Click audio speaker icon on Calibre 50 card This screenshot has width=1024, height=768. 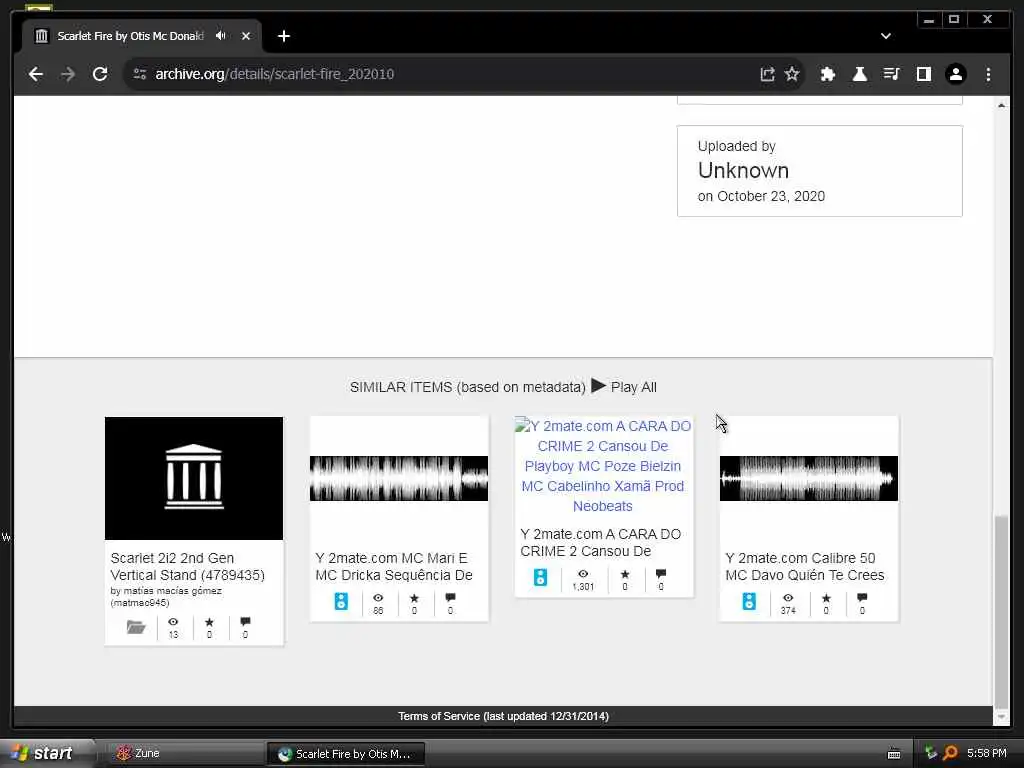[749, 601]
